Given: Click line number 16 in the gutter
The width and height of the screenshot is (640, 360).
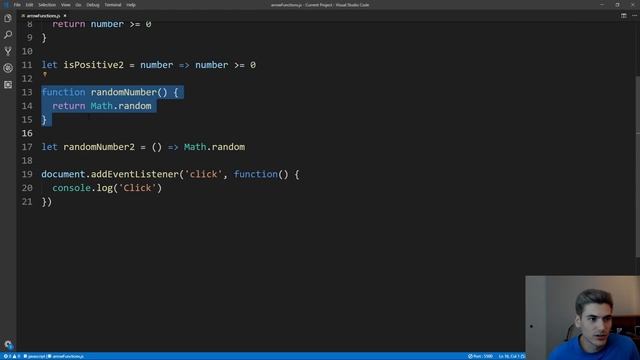Looking at the screenshot, I should coord(27,133).
